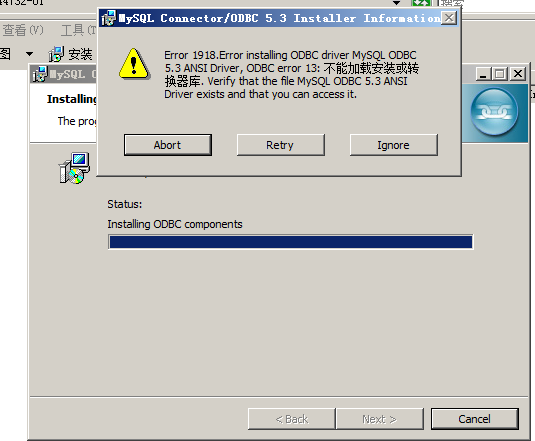
Task: Click setup window's title bar installer icon
Action: [x=40, y=75]
